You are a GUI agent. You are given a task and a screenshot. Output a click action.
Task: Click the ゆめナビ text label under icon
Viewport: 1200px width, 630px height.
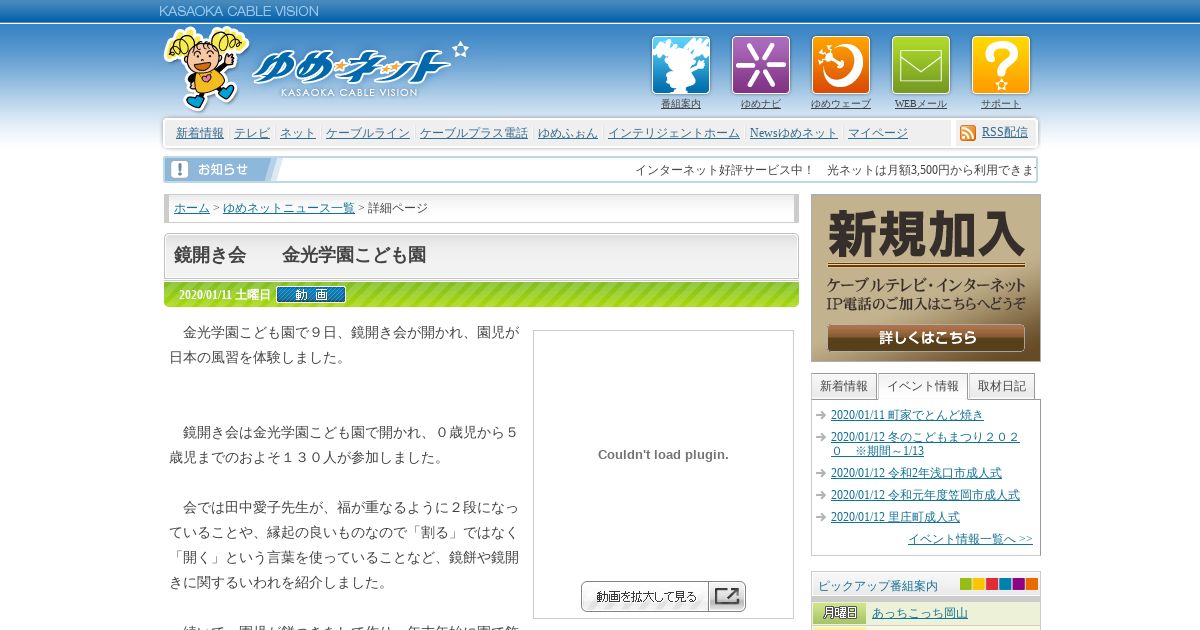pyautogui.click(x=761, y=104)
